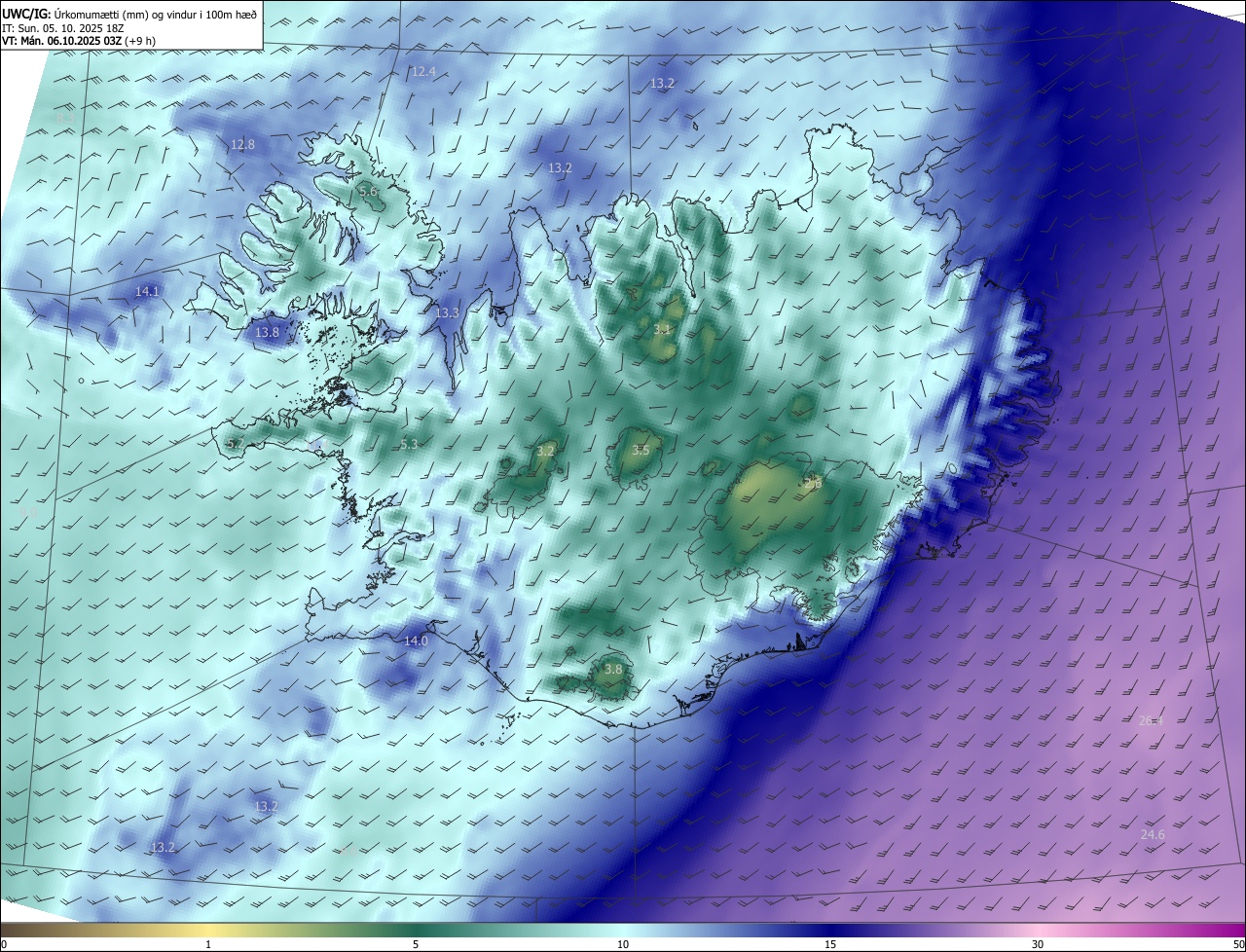Click the 14.0 value near southwest coast
1246x952 pixels.
416,641
